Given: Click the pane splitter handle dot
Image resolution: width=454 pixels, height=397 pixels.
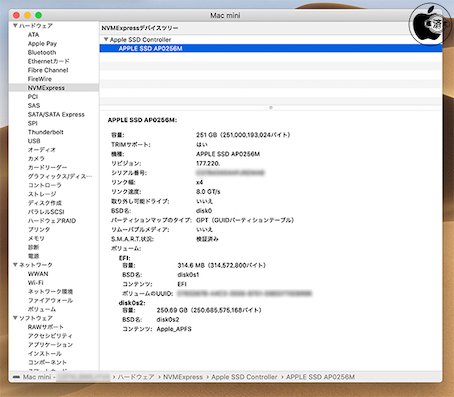Looking at the screenshot, I should tap(271, 107).
